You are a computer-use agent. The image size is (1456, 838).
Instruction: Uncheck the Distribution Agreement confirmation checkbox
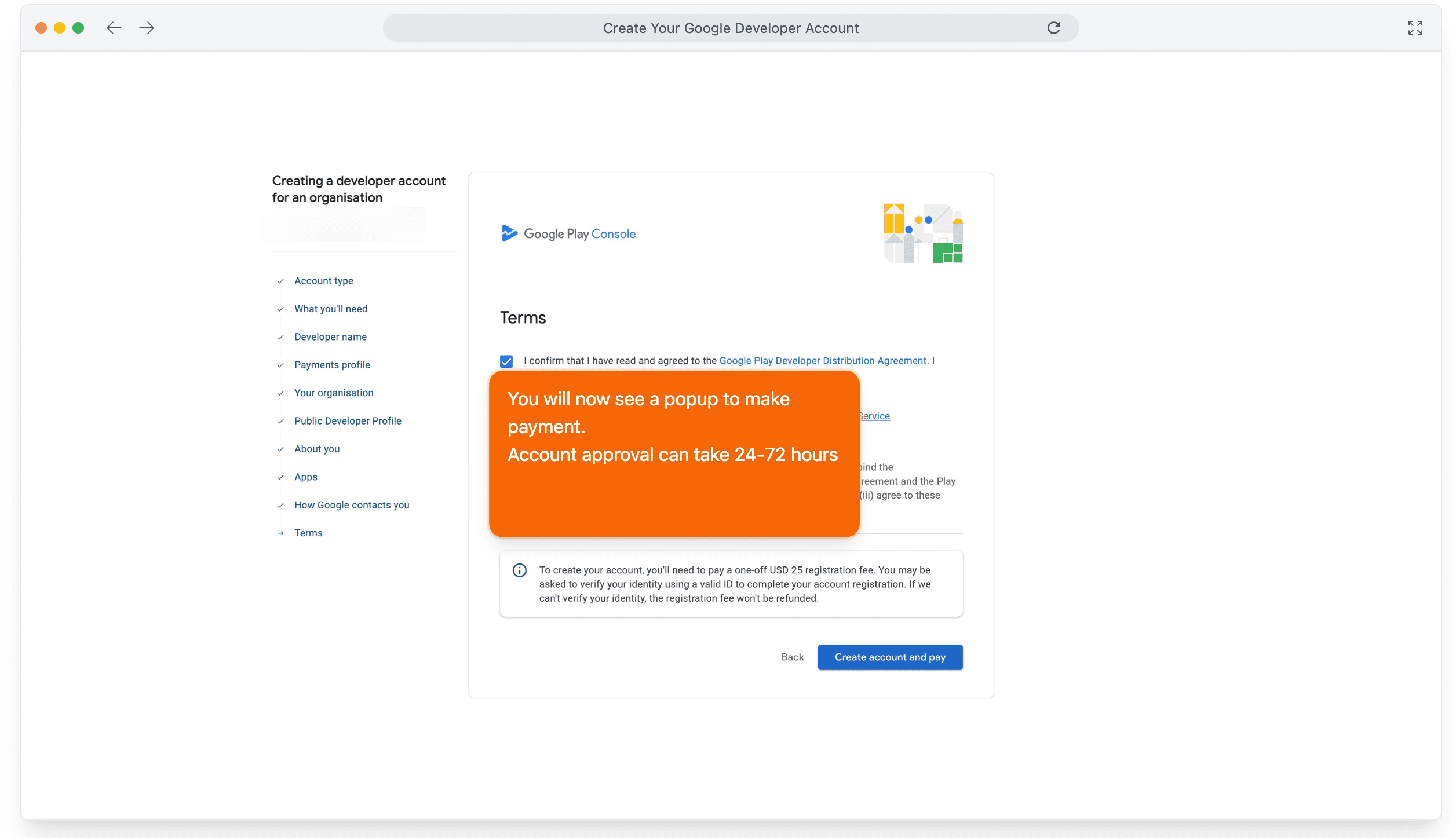click(x=506, y=361)
